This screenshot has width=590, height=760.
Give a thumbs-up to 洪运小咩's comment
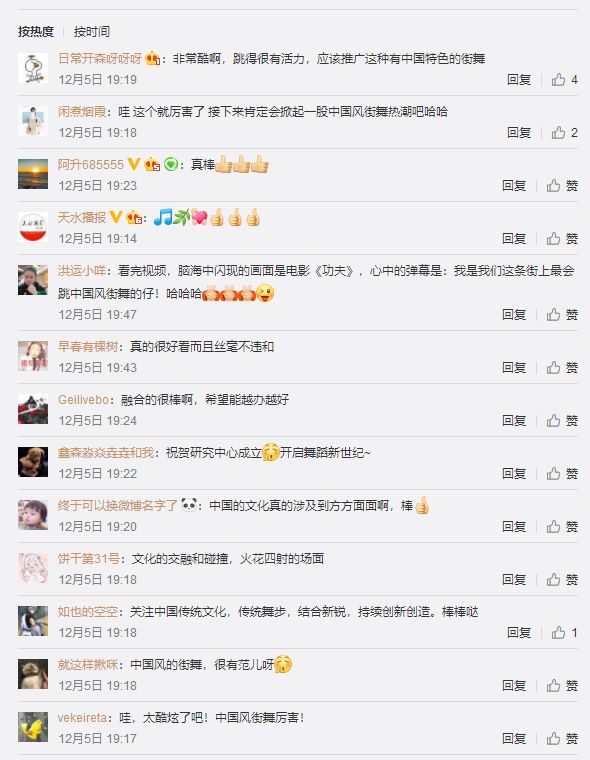tap(562, 315)
